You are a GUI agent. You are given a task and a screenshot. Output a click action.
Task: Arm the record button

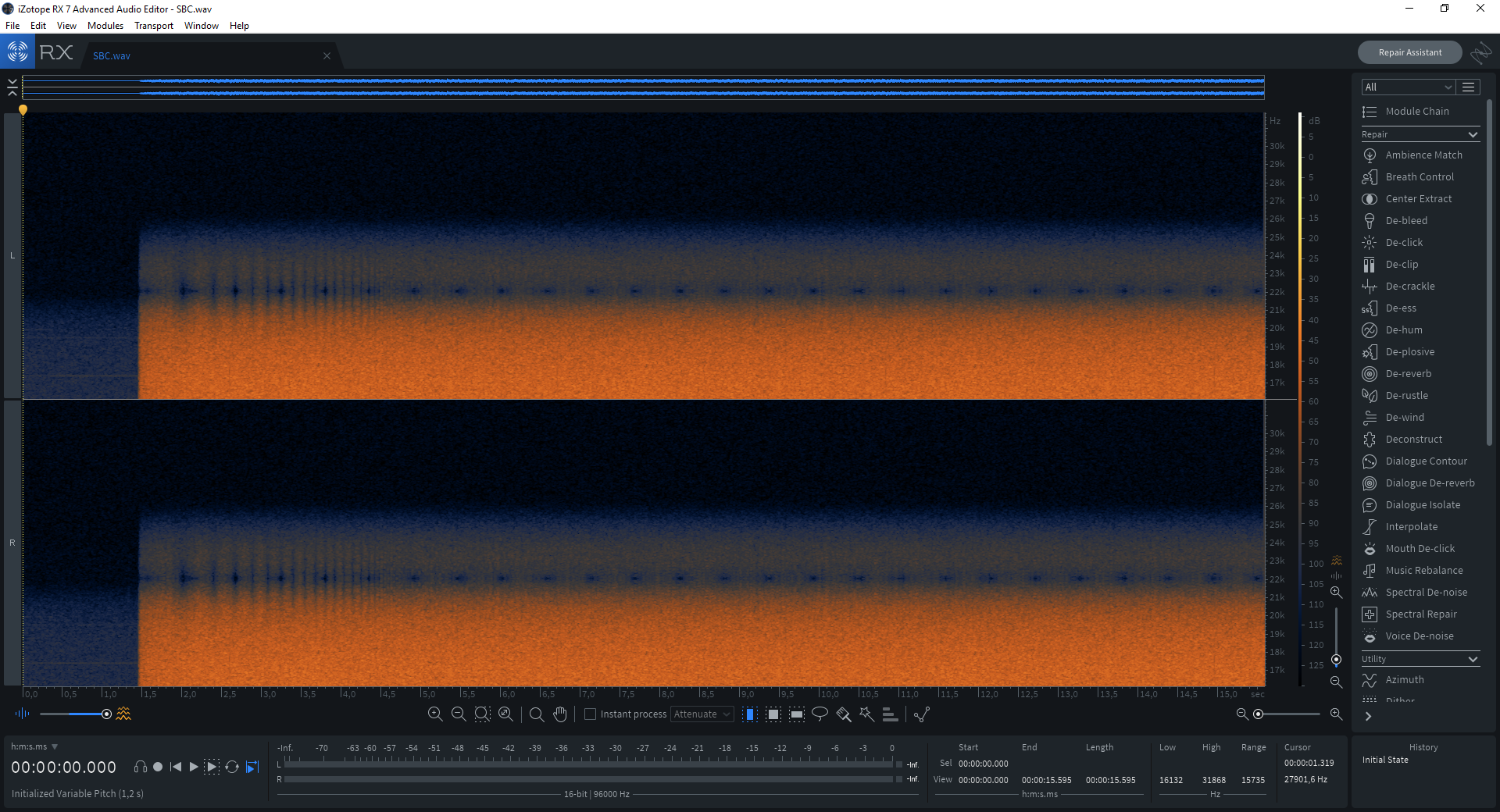click(x=158, y=767)
